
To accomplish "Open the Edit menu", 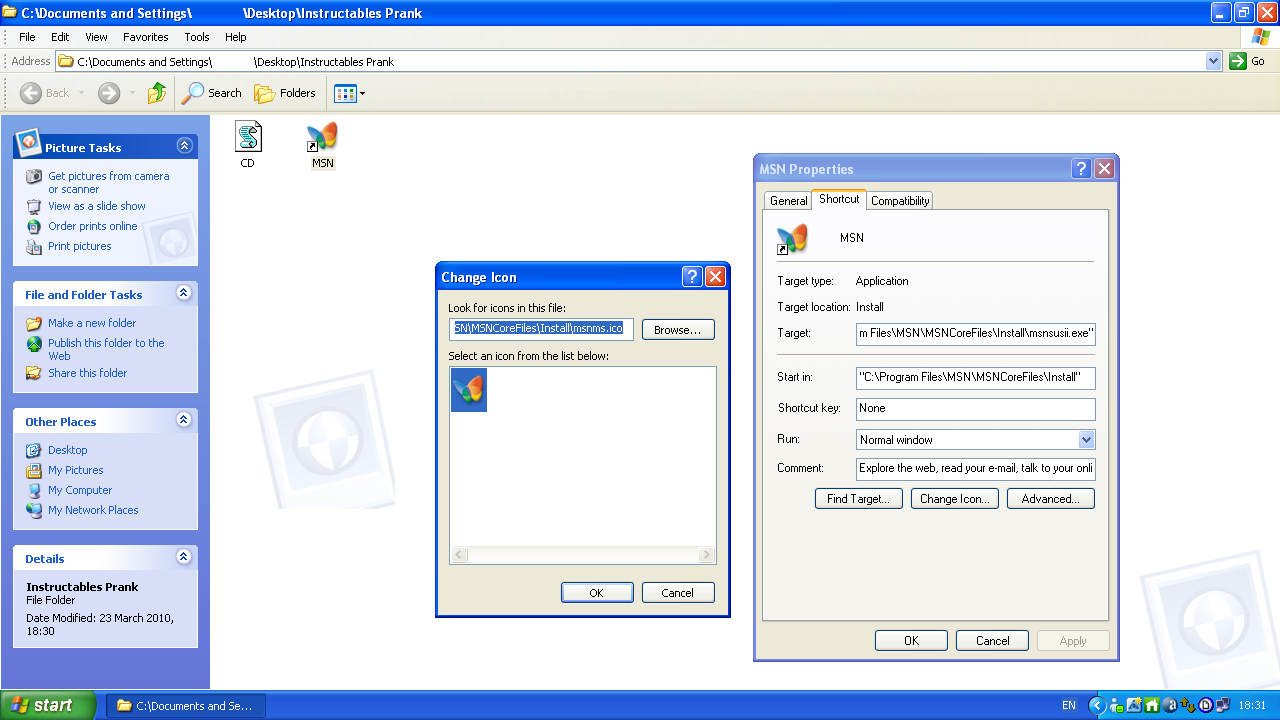I will [60, 37].
